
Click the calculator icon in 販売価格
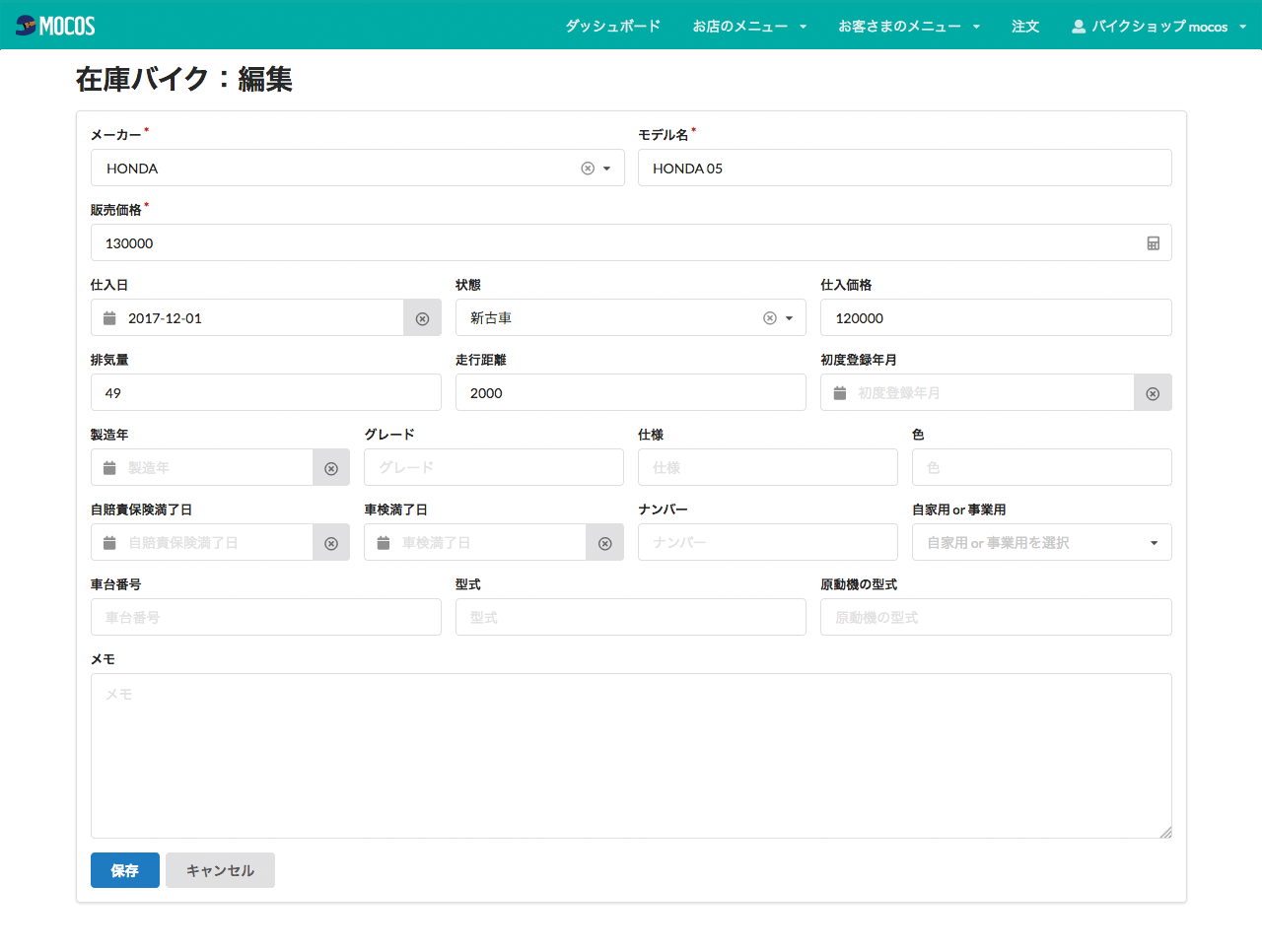point(1153,243)
